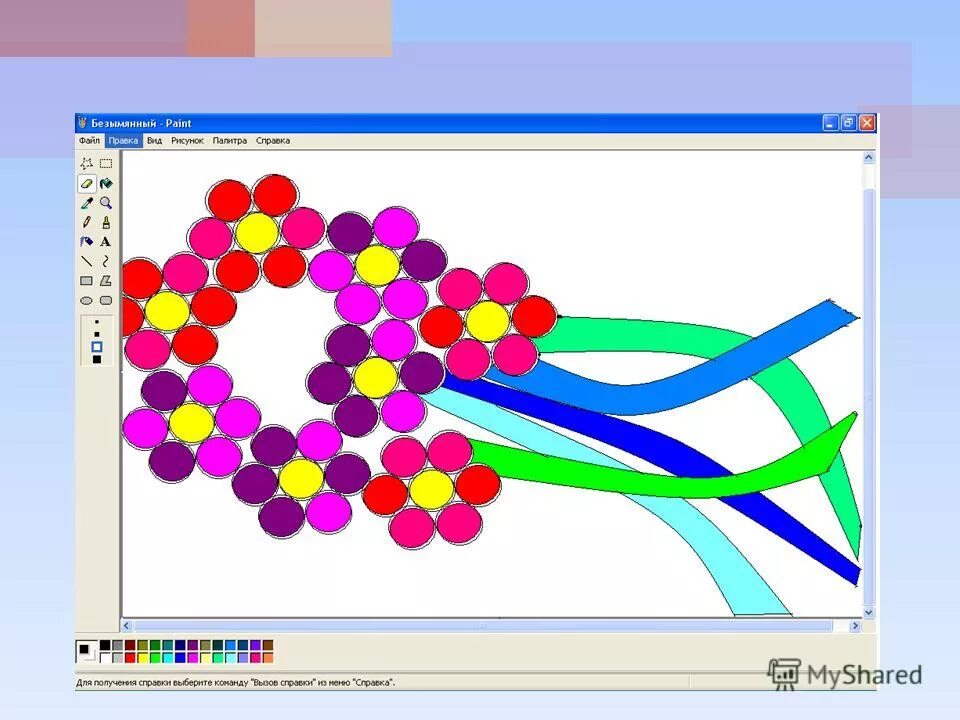Open the Файл menu
Viewport: 960px width, 720px height.
pyautogui.click(x=88, y=140)
